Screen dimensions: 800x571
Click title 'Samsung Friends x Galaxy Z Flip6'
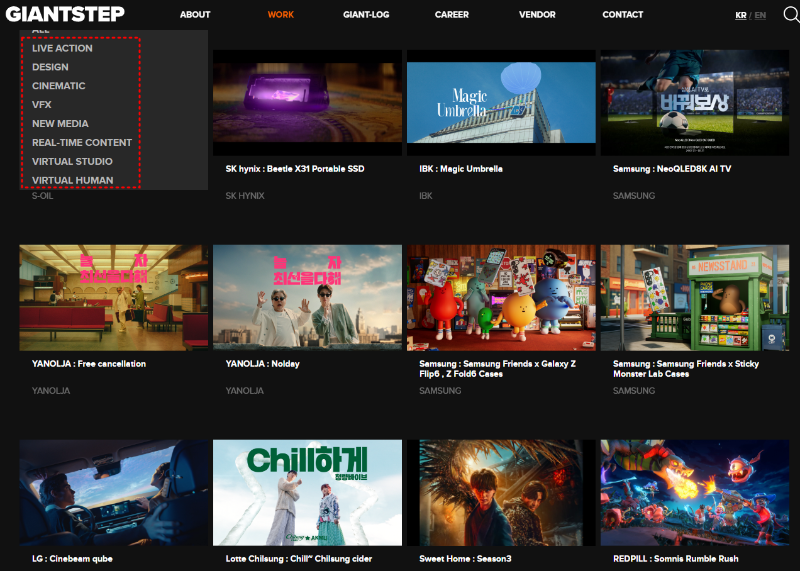tap(497, 369)
